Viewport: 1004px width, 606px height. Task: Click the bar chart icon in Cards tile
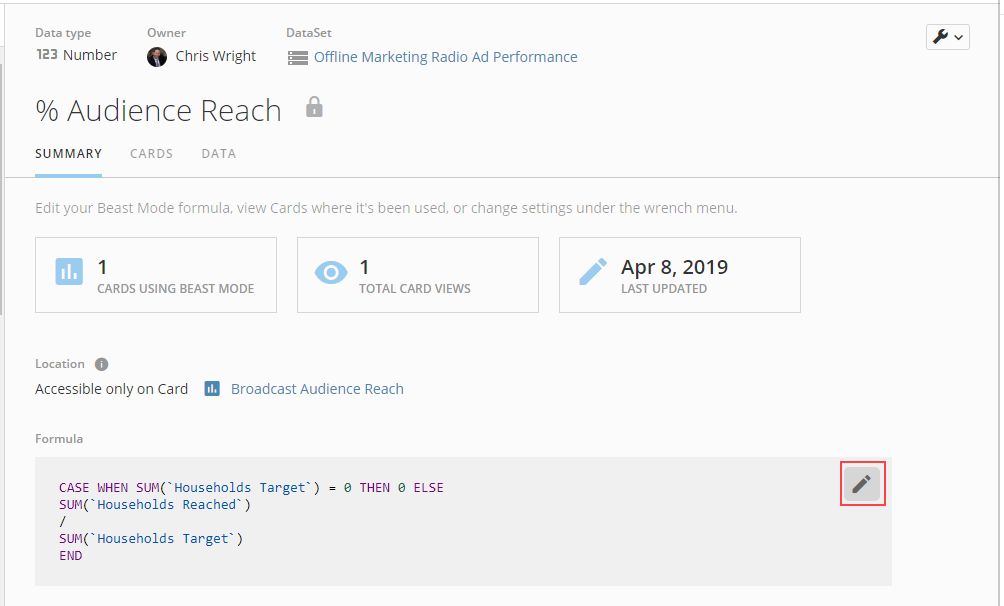click(x=69, y=272)
